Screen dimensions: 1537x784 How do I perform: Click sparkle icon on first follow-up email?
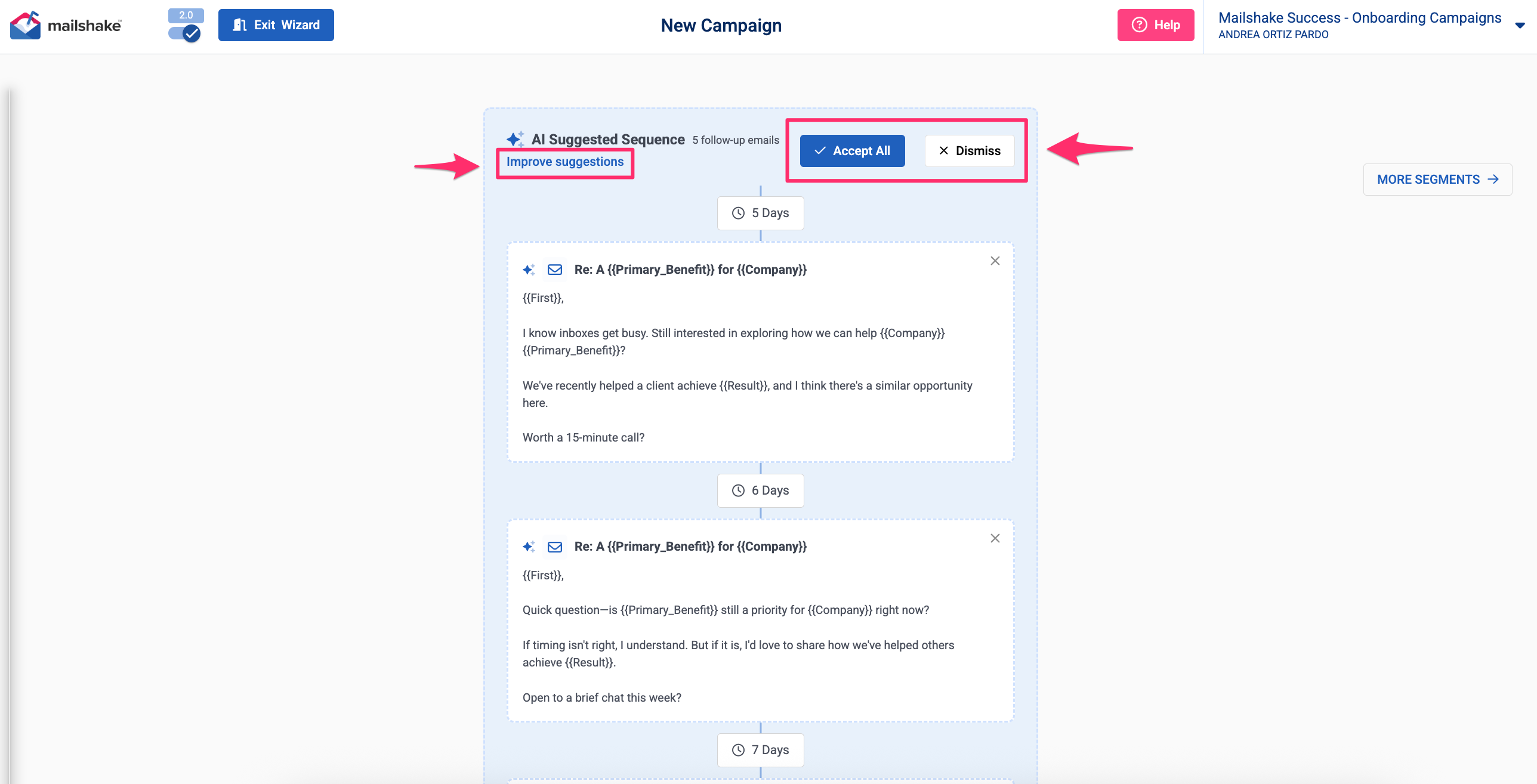point(529,270)
